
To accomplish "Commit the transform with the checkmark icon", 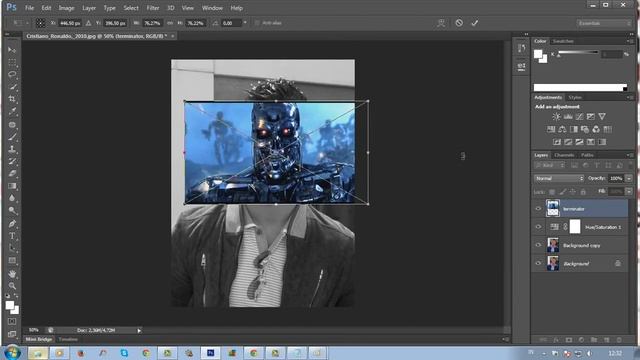I will (x=475, y=23).
